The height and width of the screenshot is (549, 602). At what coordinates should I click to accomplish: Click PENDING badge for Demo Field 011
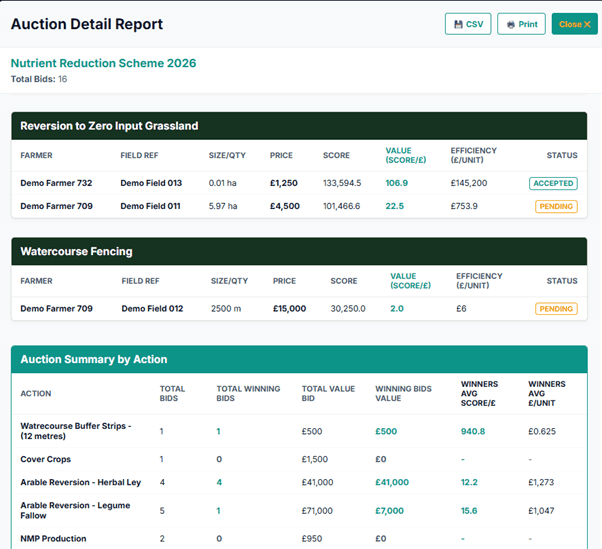click(x=556, y=207)
